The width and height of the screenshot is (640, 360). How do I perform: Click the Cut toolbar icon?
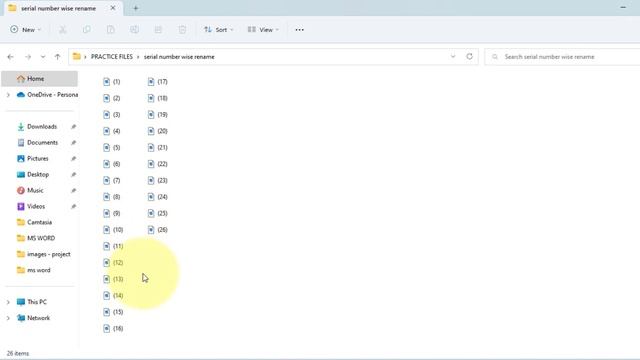coord(62,29)
